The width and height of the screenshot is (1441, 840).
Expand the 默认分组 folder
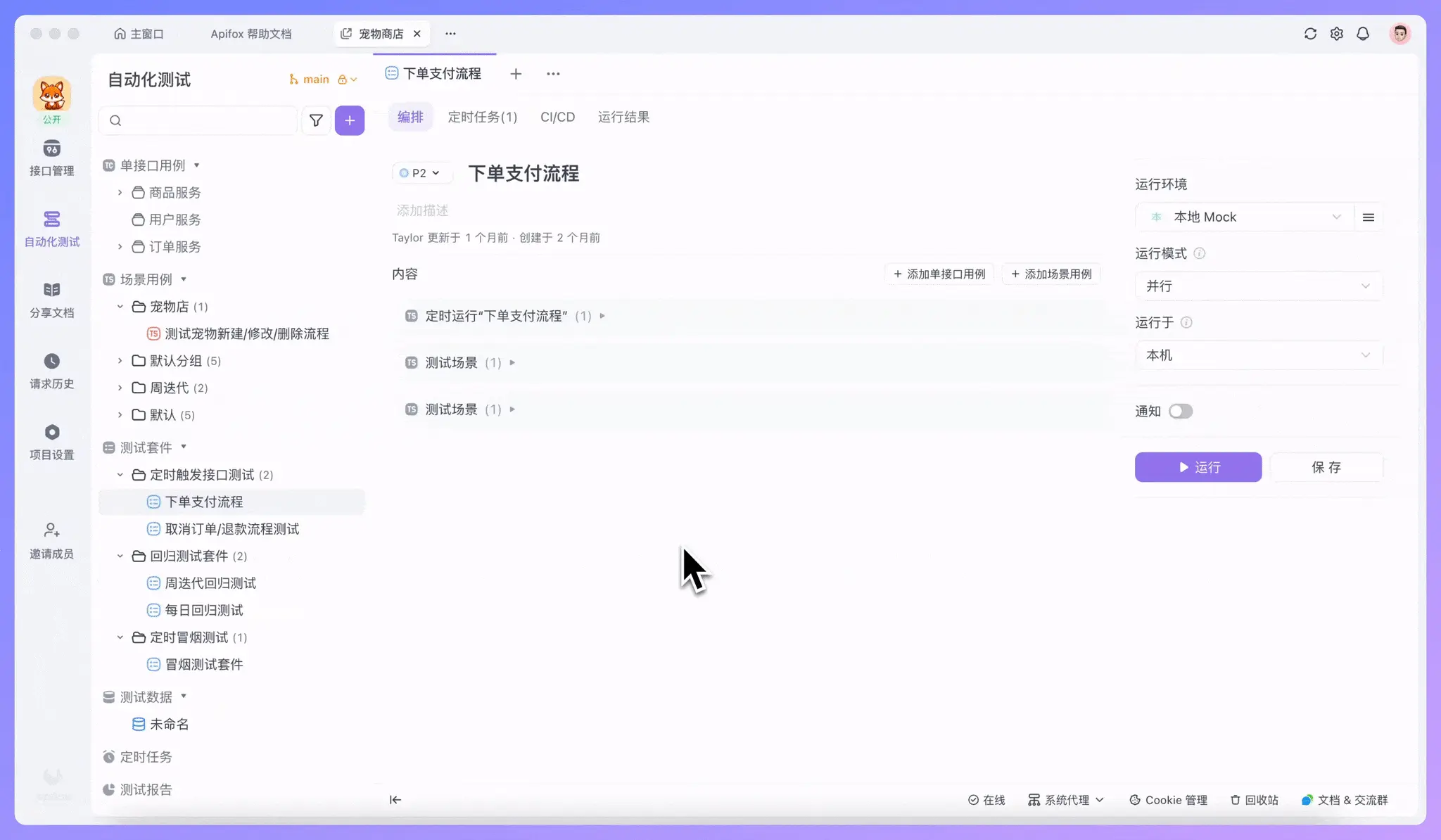120,361
